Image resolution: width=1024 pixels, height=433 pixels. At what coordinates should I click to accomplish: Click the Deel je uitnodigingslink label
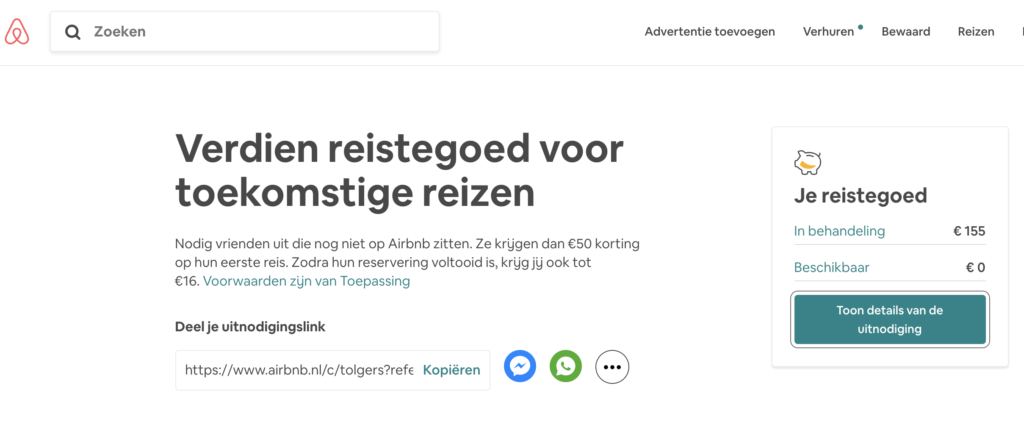click(x=250, y=327)
